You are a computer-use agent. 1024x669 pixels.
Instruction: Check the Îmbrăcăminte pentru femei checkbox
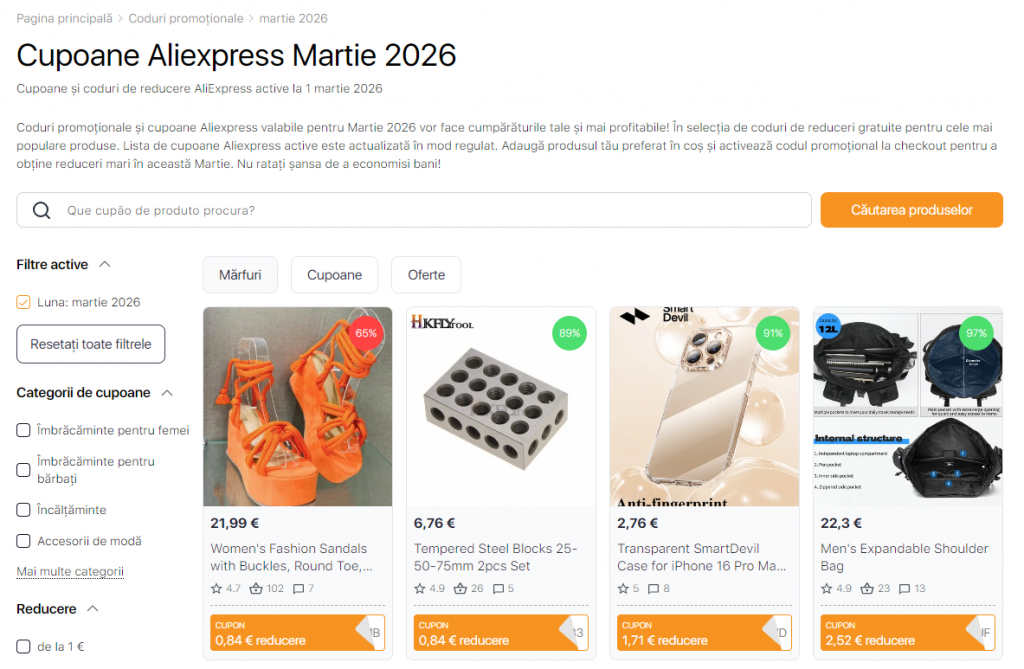point(21,430)
